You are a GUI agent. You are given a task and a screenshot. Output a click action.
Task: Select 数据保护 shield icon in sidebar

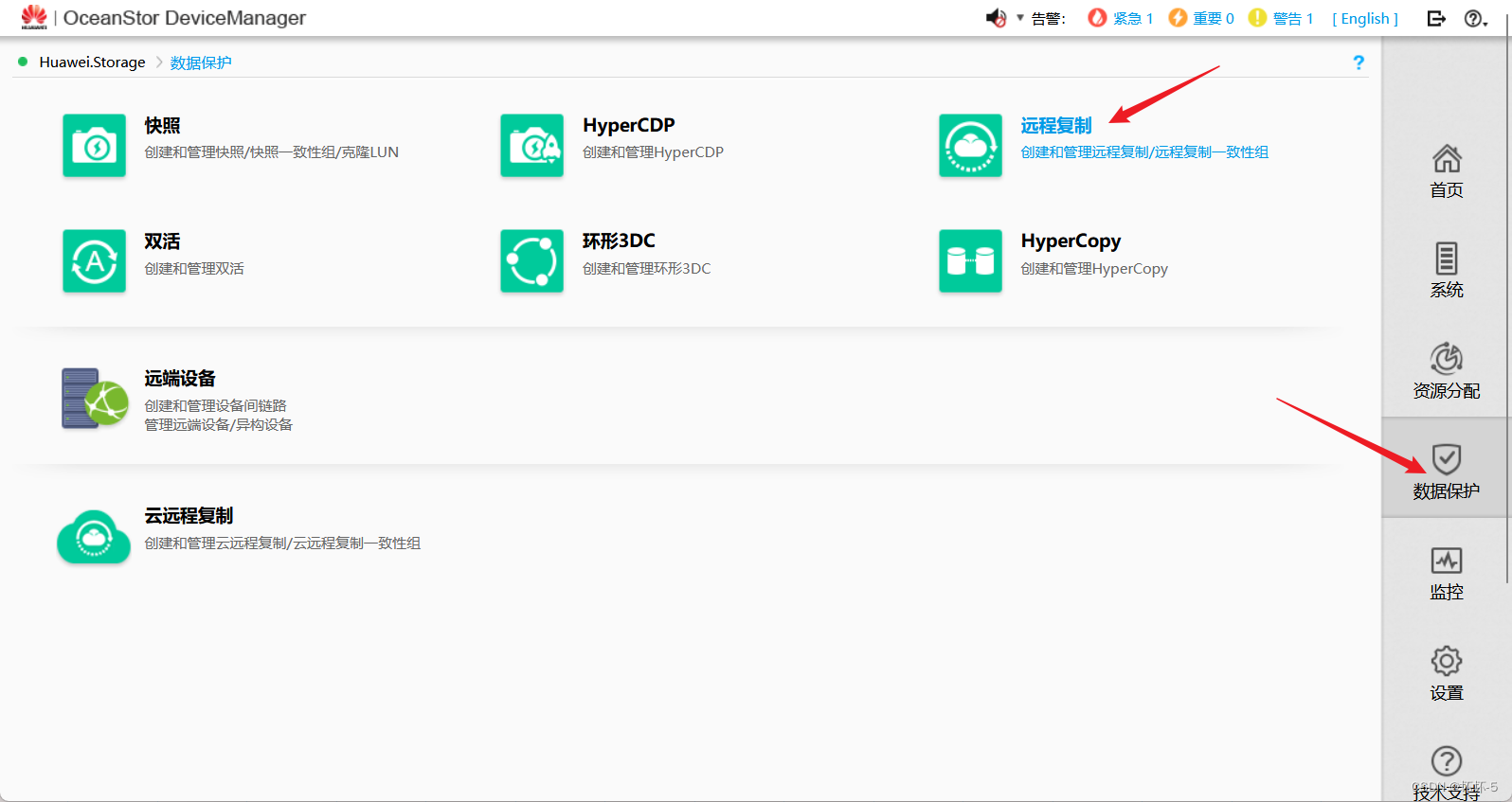1446,459
